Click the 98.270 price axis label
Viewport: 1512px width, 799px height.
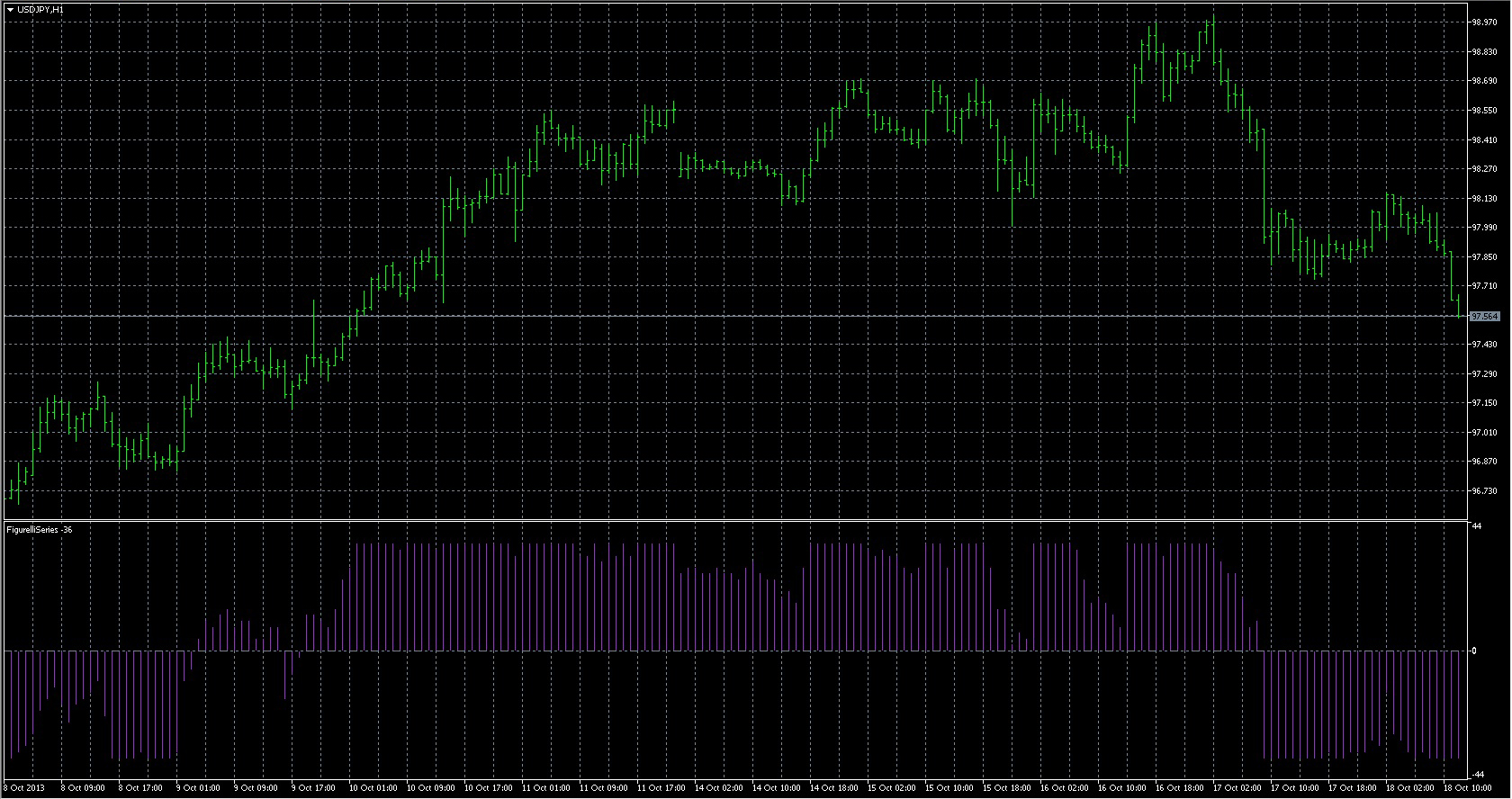[1484, 169]
